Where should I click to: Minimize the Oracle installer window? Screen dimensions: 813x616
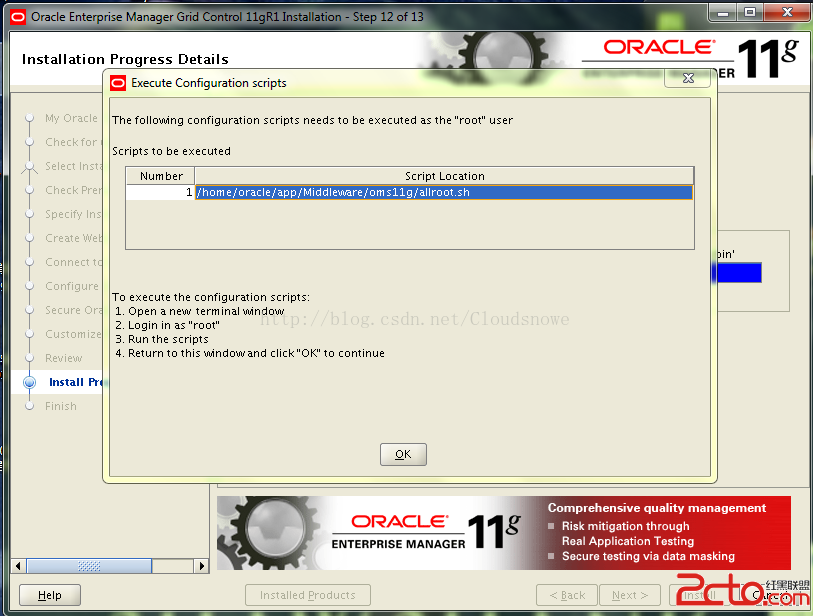pos(723,13)
